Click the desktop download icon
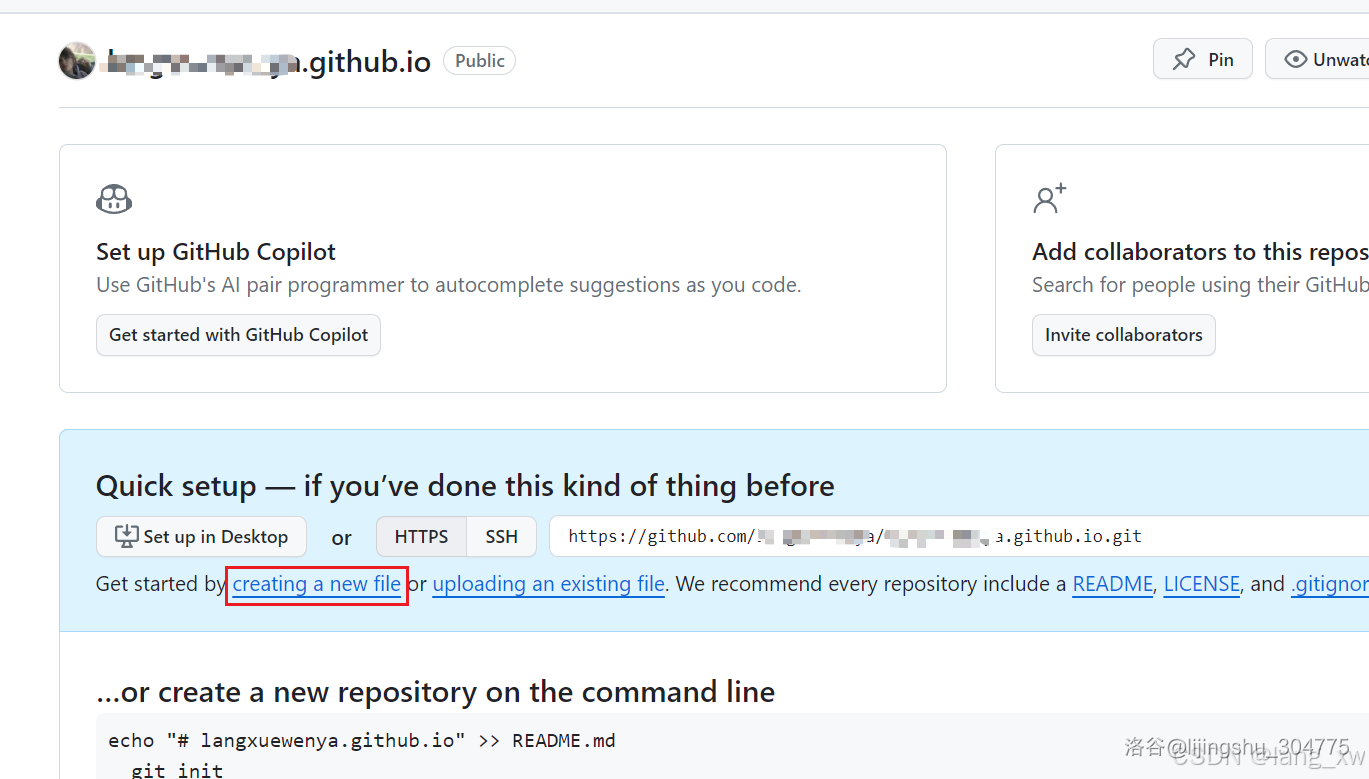The width and height of the screenshot is (1369, 779). point(126,537)
